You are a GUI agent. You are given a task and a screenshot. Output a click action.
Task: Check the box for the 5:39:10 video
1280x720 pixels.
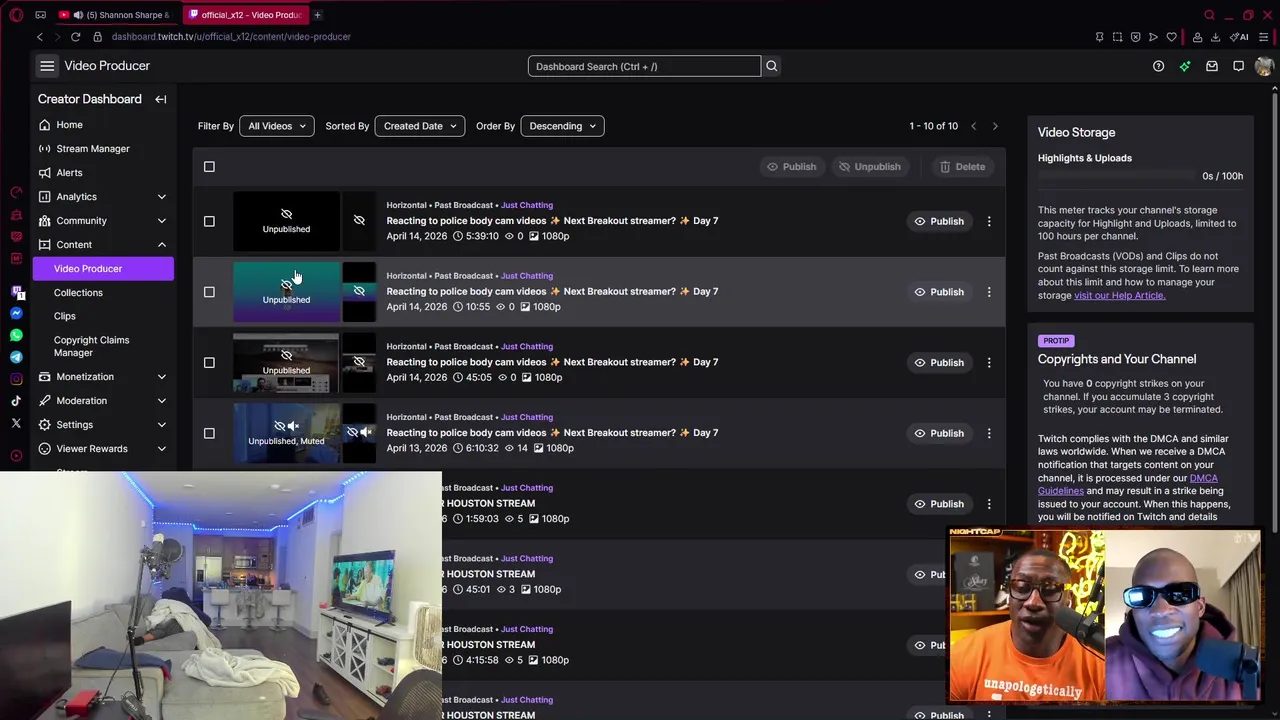(209, 221)
